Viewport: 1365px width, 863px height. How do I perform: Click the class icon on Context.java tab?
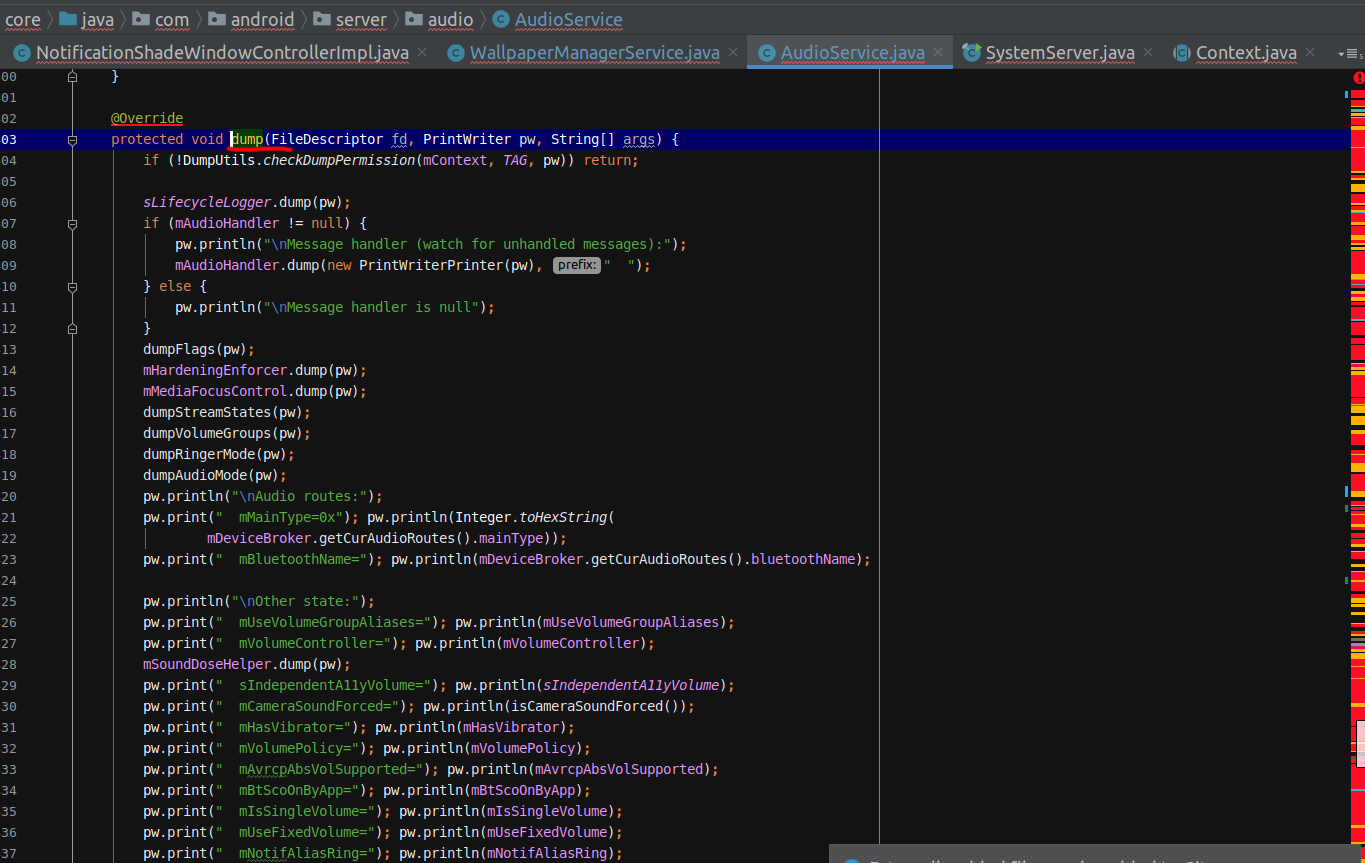pyautogui.click(x=1181, y=53)
